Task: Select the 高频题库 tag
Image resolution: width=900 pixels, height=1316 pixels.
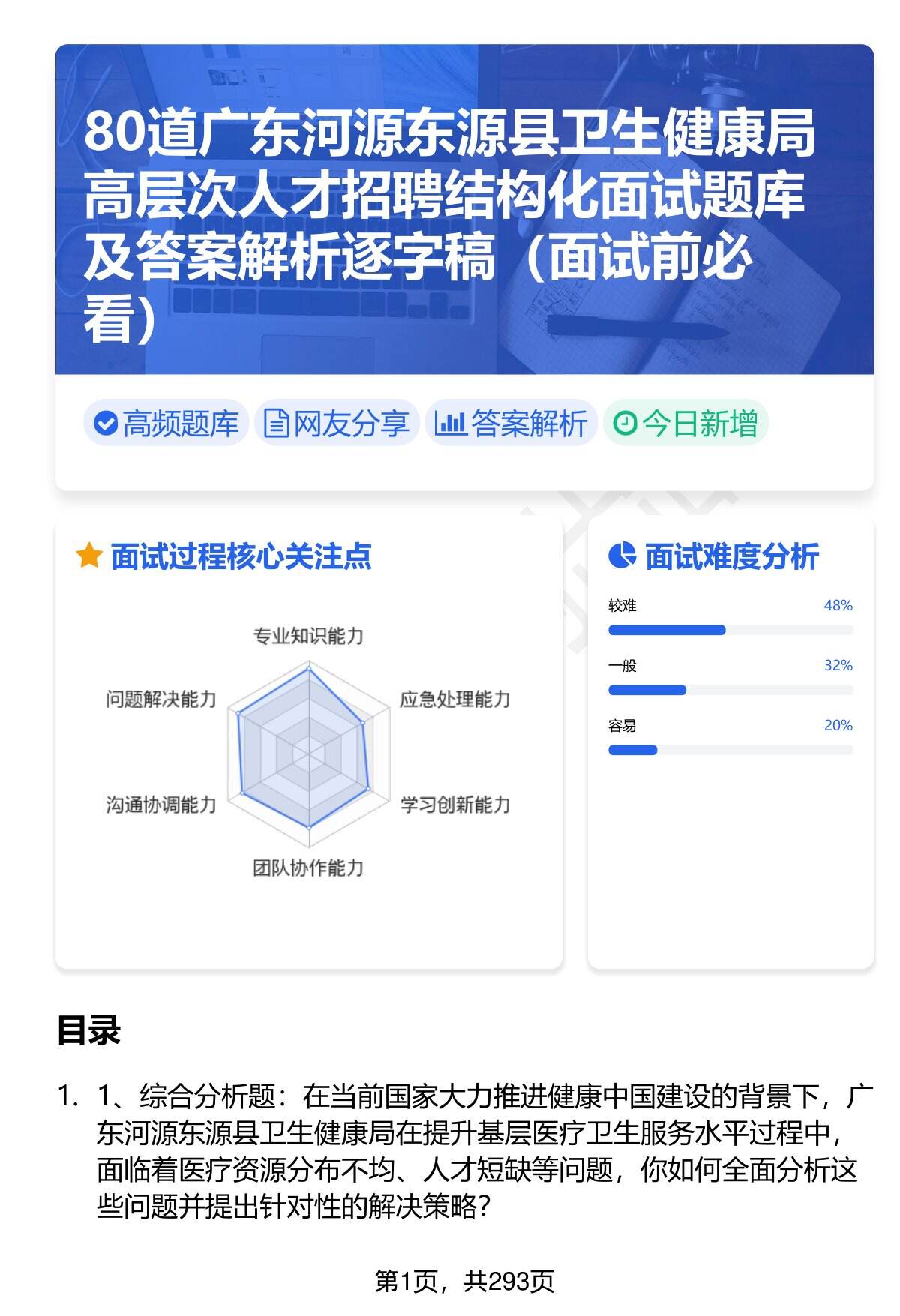Action: coord(166,424)
